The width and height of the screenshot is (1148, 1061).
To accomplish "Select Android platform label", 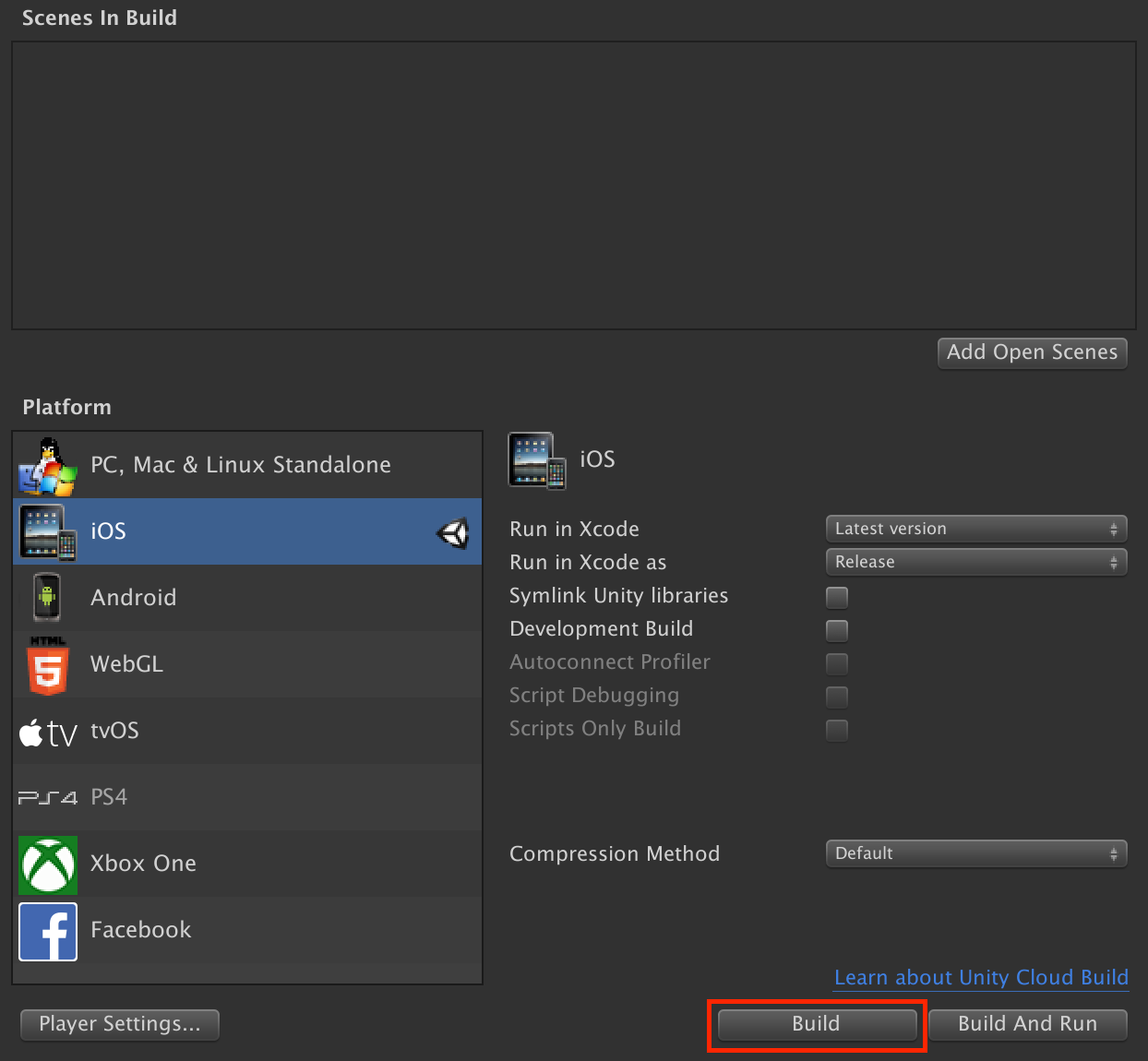I will [x=133, y=598].
